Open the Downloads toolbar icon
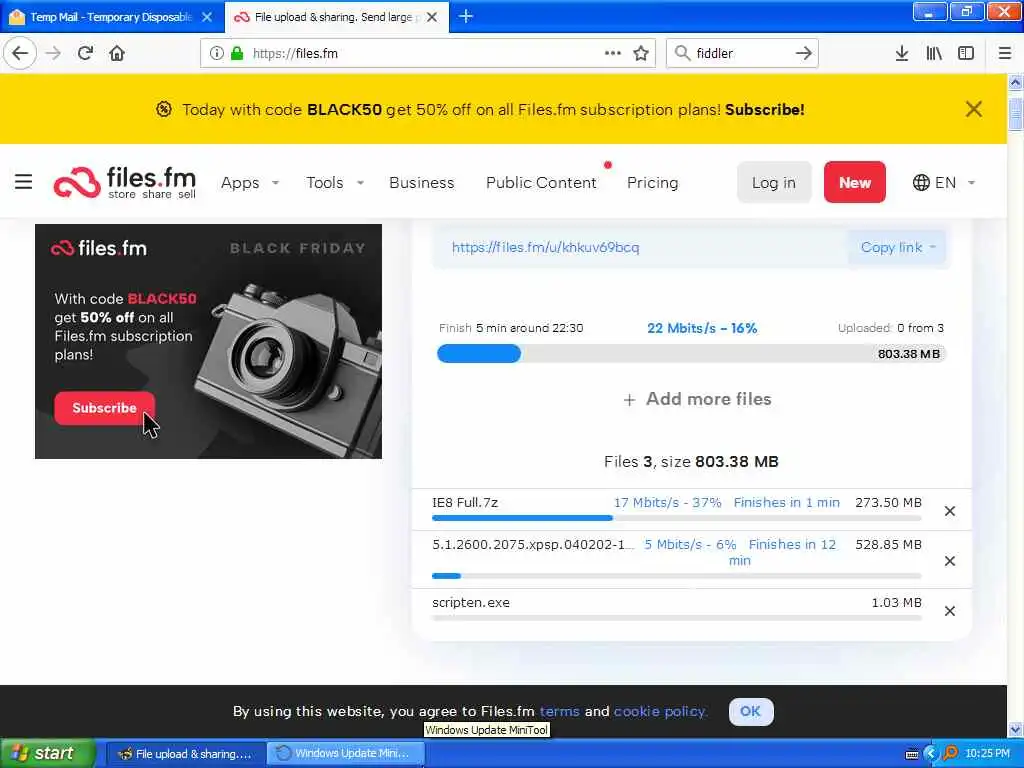1024x768 pixels. 901,53
